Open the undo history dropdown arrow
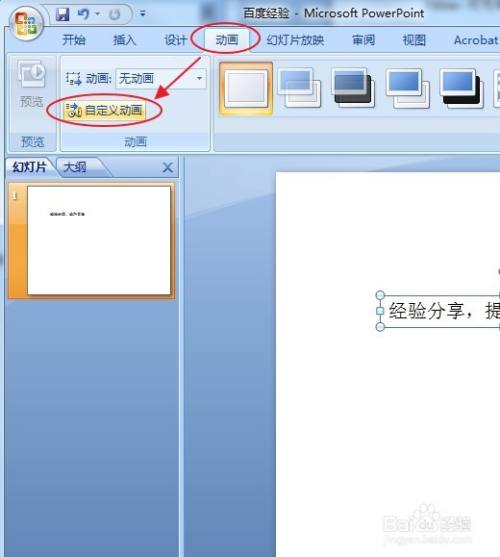 [97, 14]
